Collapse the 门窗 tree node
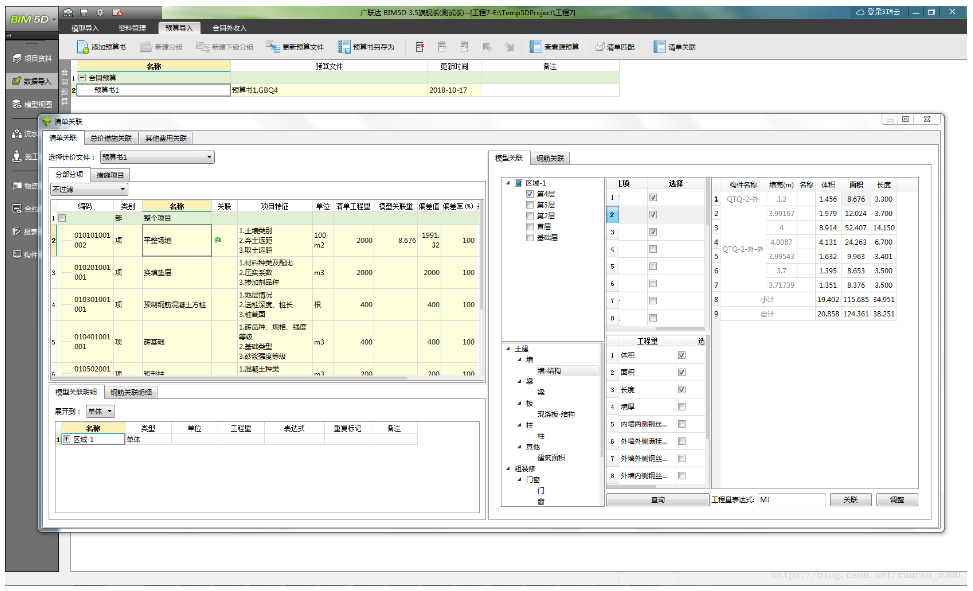The height and width of the screenshot is (591, 973). pos(520,480)
